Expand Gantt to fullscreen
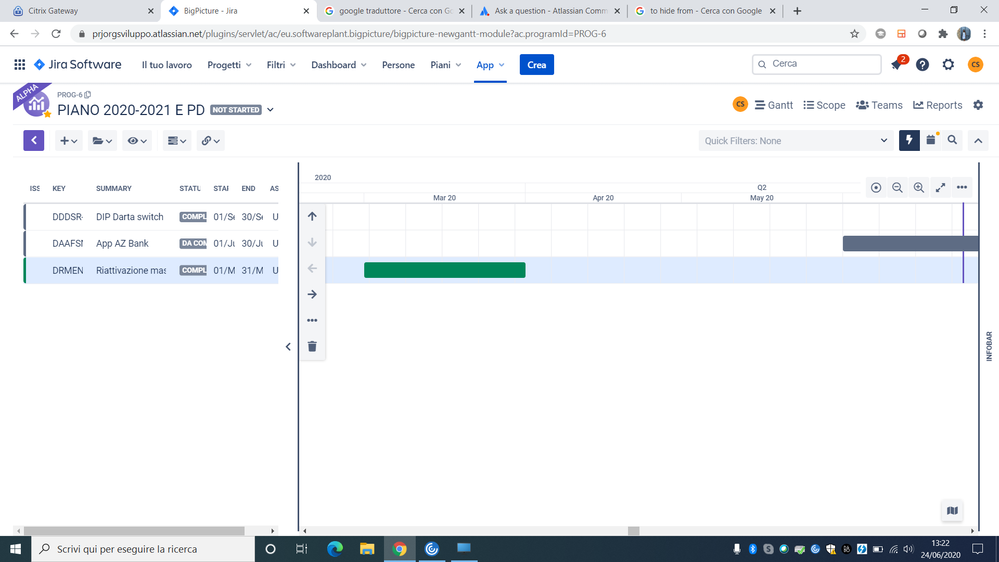Image resolution: width=999 pixels, height=562 pixels. 940,187
